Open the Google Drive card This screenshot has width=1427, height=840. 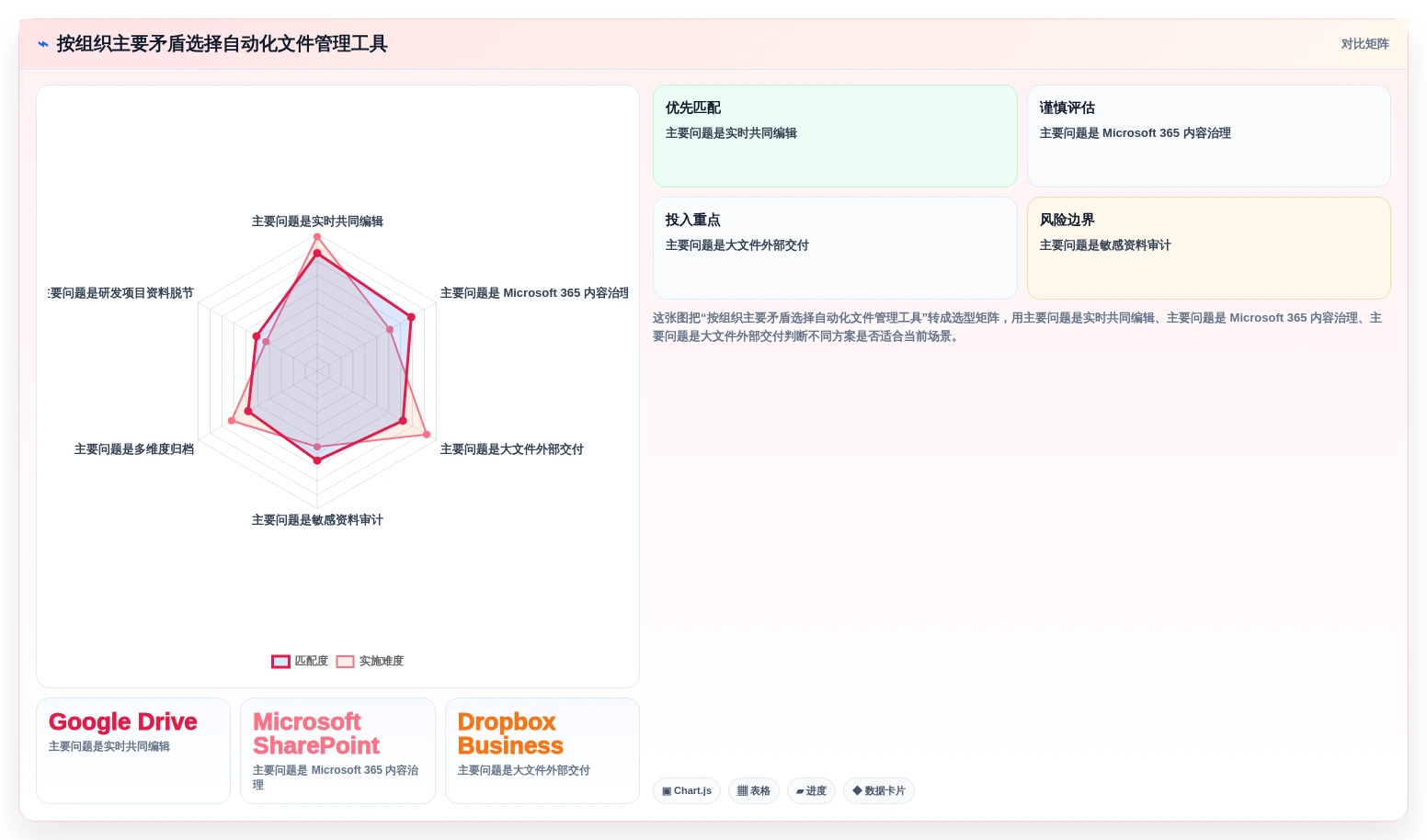tap(133, 751)
